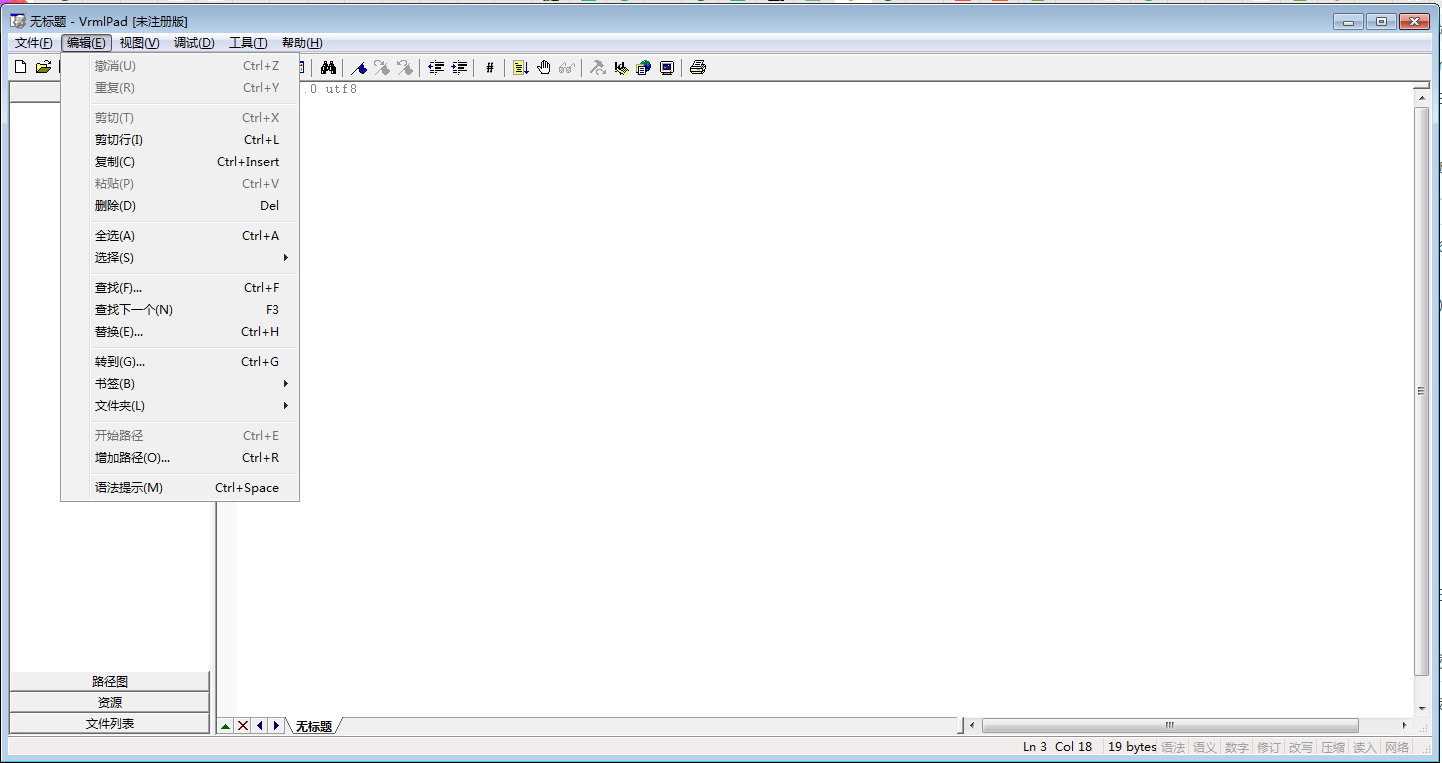This screenshot has width=1442, height=763.
Task: Open the 文件(F) menu
Action: point(34,42)
